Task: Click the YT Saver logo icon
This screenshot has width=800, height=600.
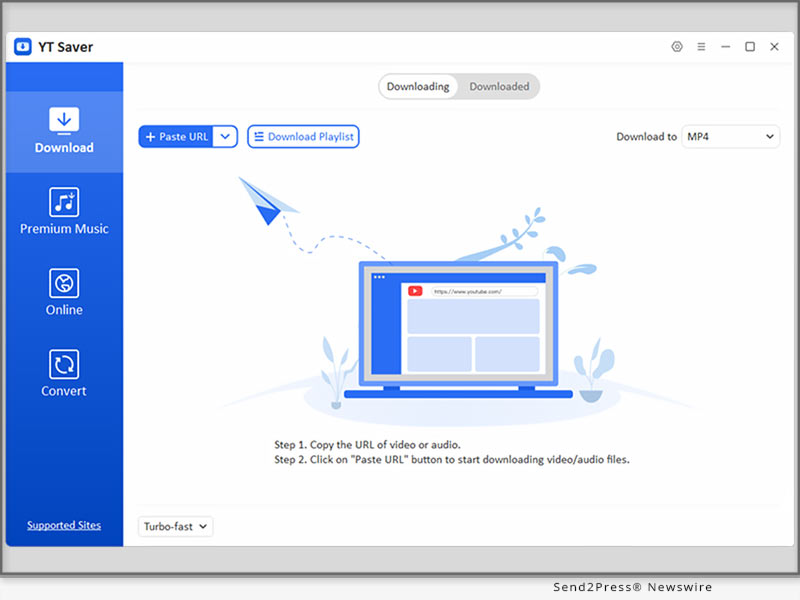Action: pos(23,46)
